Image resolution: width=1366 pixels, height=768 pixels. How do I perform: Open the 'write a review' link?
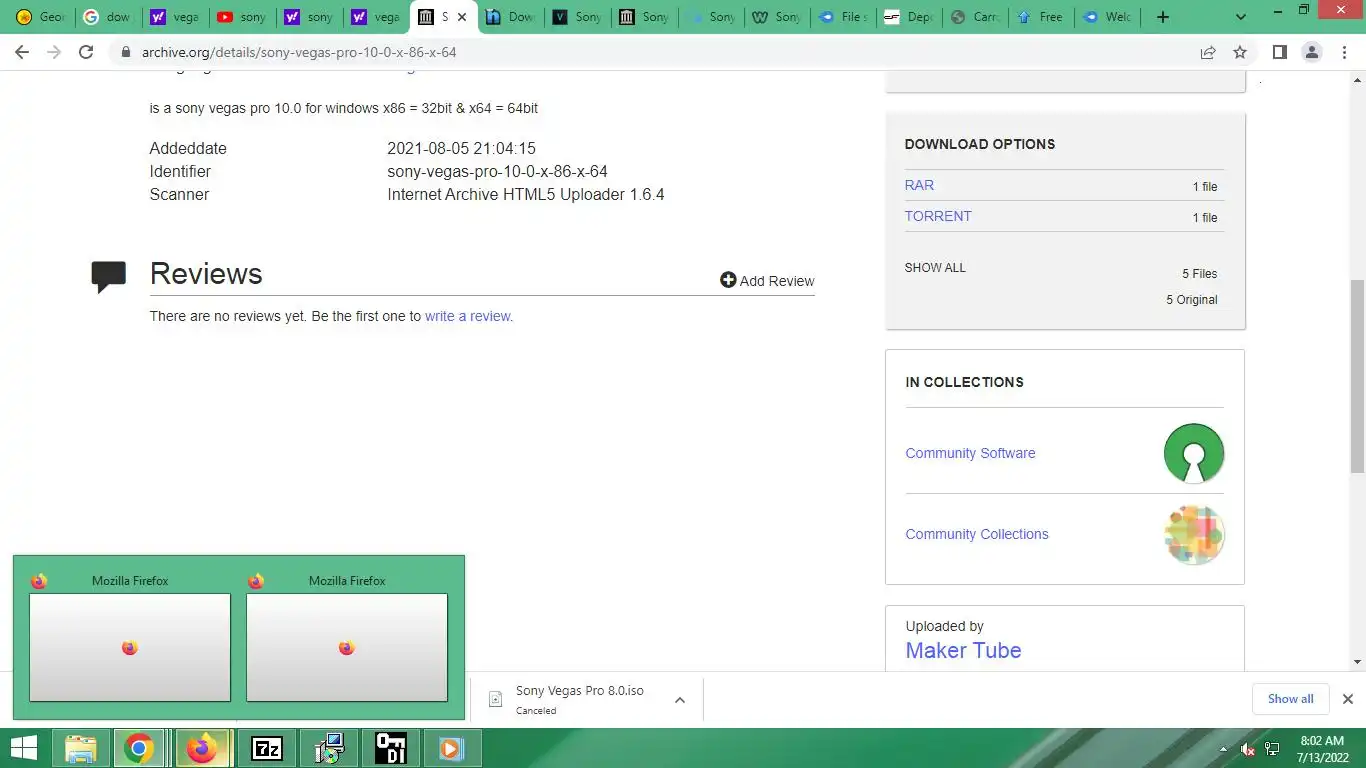(x=469, y=316)
